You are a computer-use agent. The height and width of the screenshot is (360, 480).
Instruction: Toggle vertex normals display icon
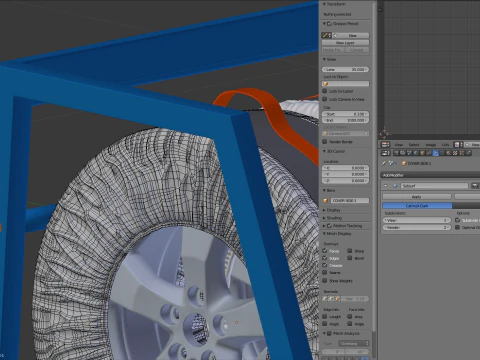(324, 299)
